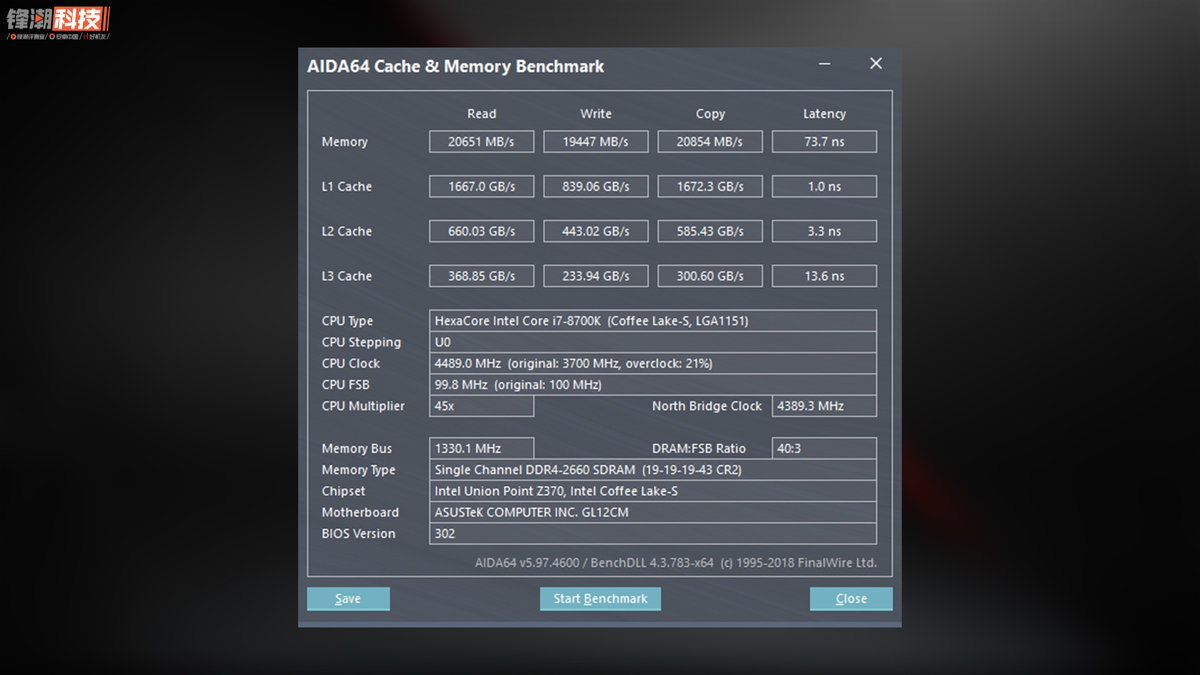Click the L3 Cache Latency value

824,276
